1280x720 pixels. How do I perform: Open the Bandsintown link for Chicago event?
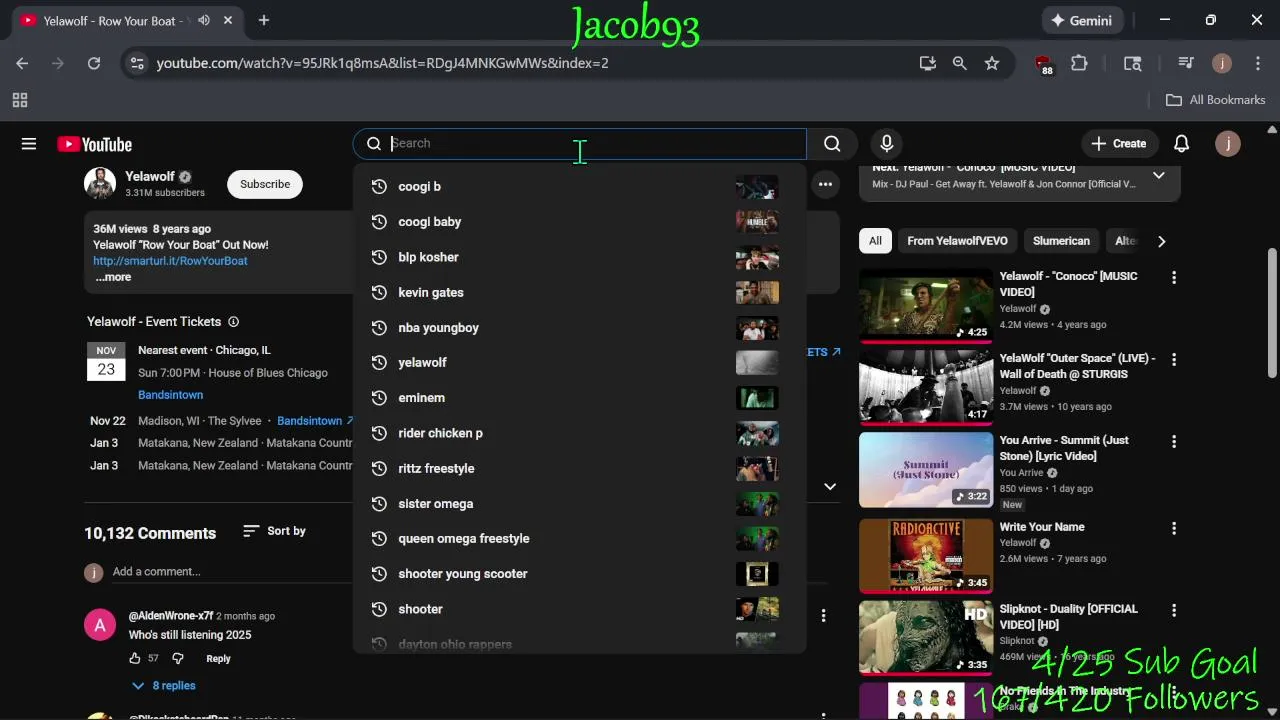pos(170,395)
